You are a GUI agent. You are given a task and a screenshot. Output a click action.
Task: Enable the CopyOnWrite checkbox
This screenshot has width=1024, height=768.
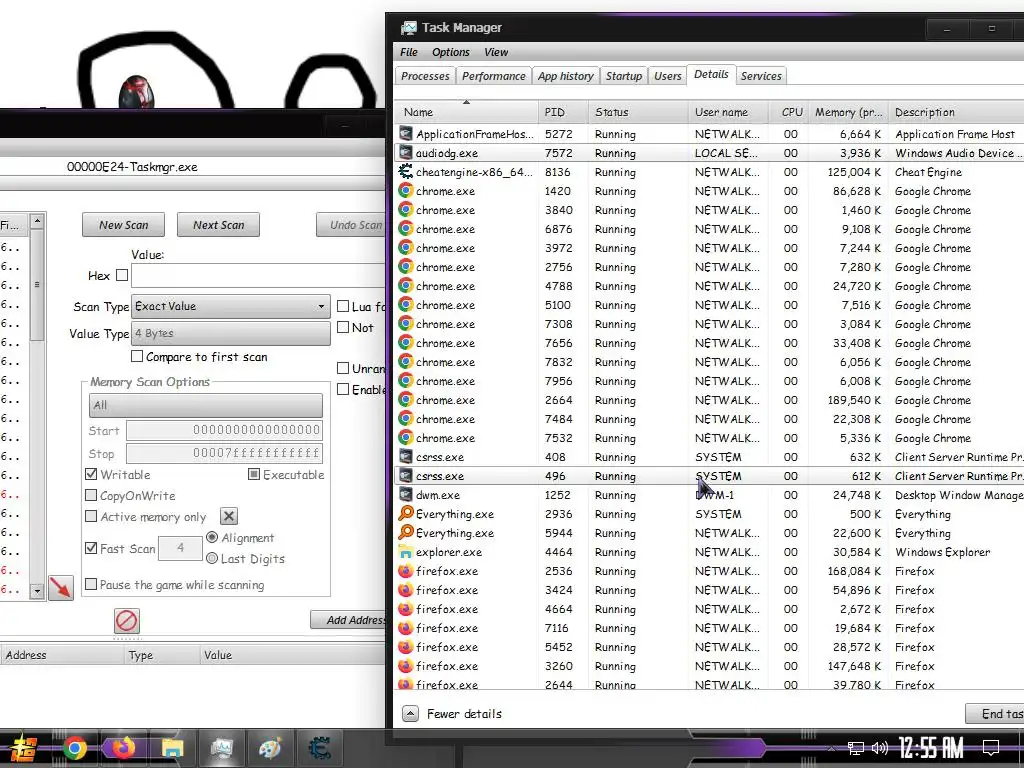coord(91,495)
